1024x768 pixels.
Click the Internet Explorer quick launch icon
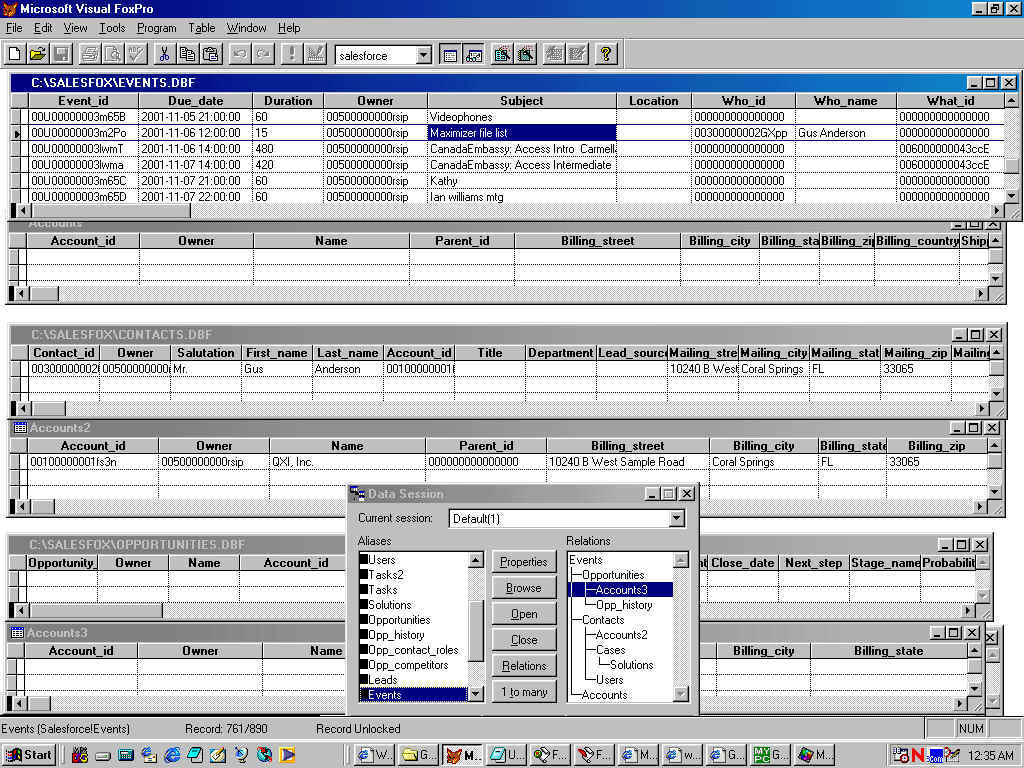(172, 755)
